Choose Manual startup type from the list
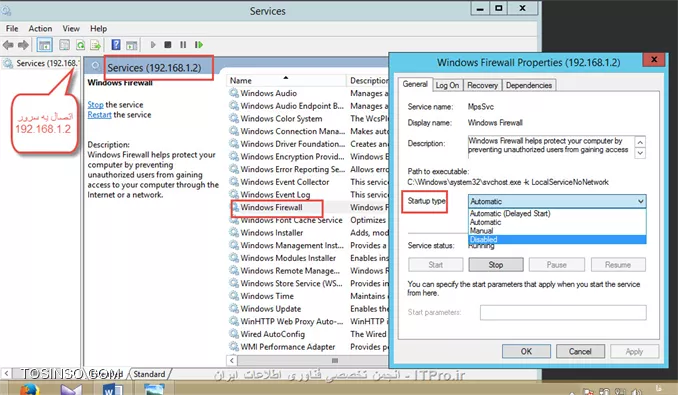This screenshot has height=395, width=678. [x=557, y=230]
